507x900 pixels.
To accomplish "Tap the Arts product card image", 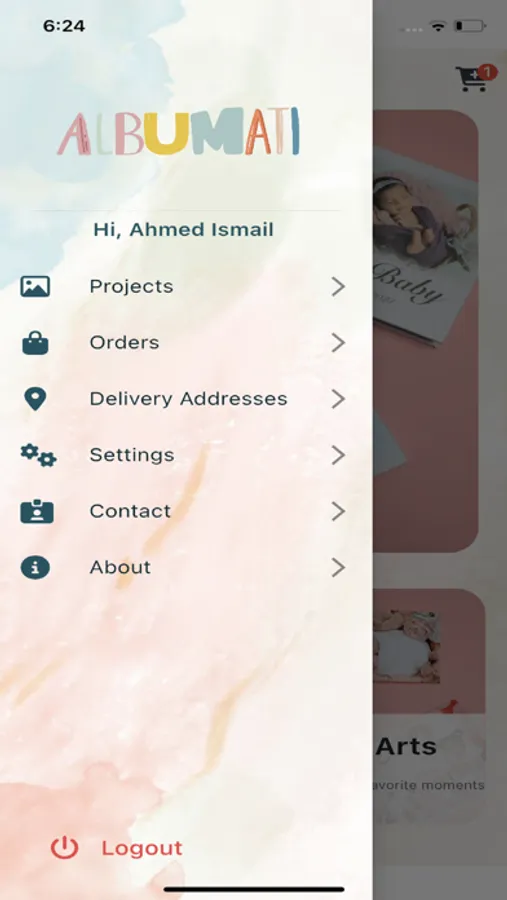I will (x=429, y=651).
